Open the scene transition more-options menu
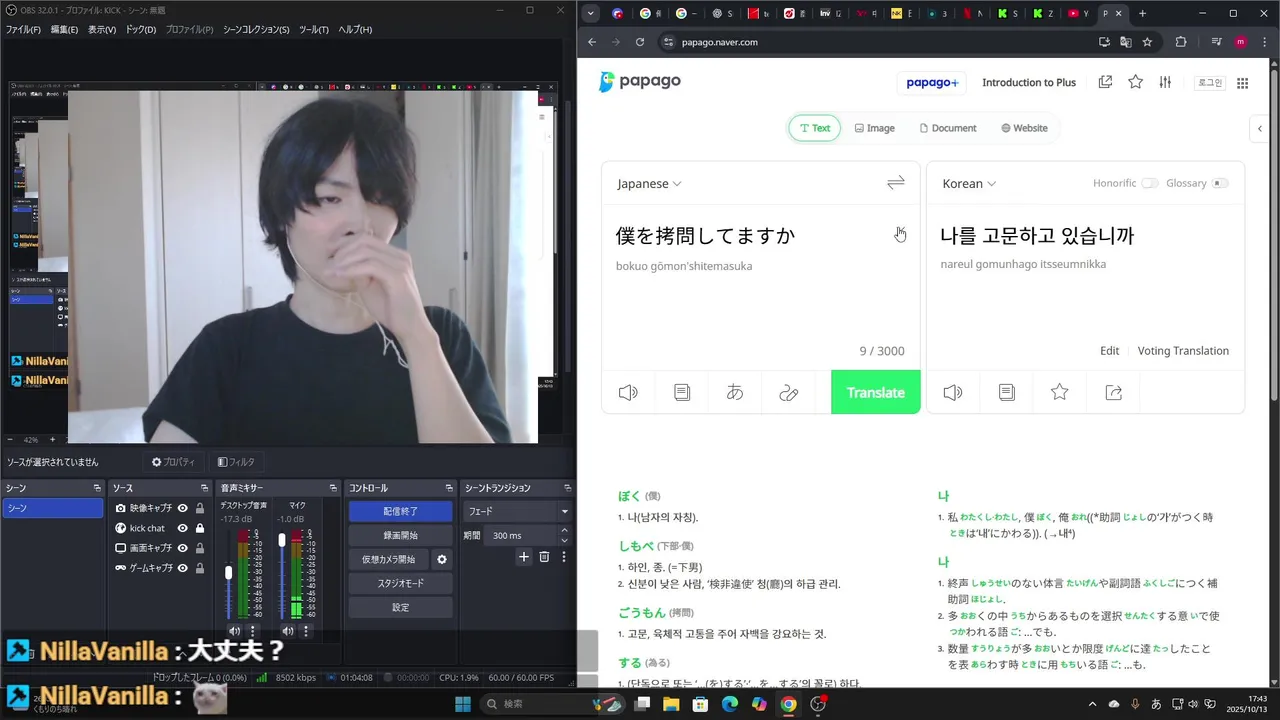Image resolution: width=1280 pixels, height=720 pixels. click(x=563, y=557)
